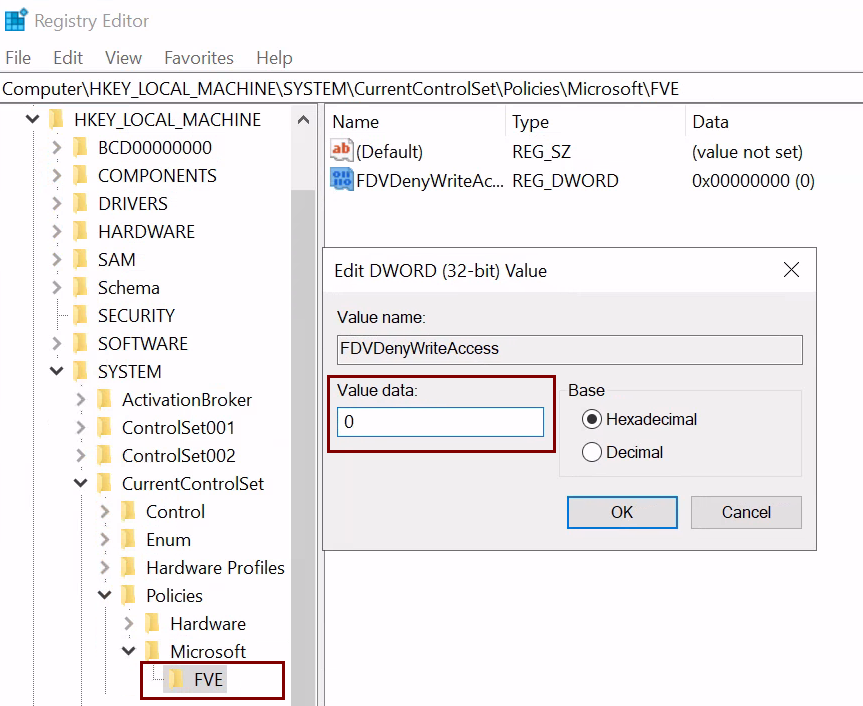Viewport: 863px width, 706px height.
Task: Open the Help menu
Action: point(274,58)
